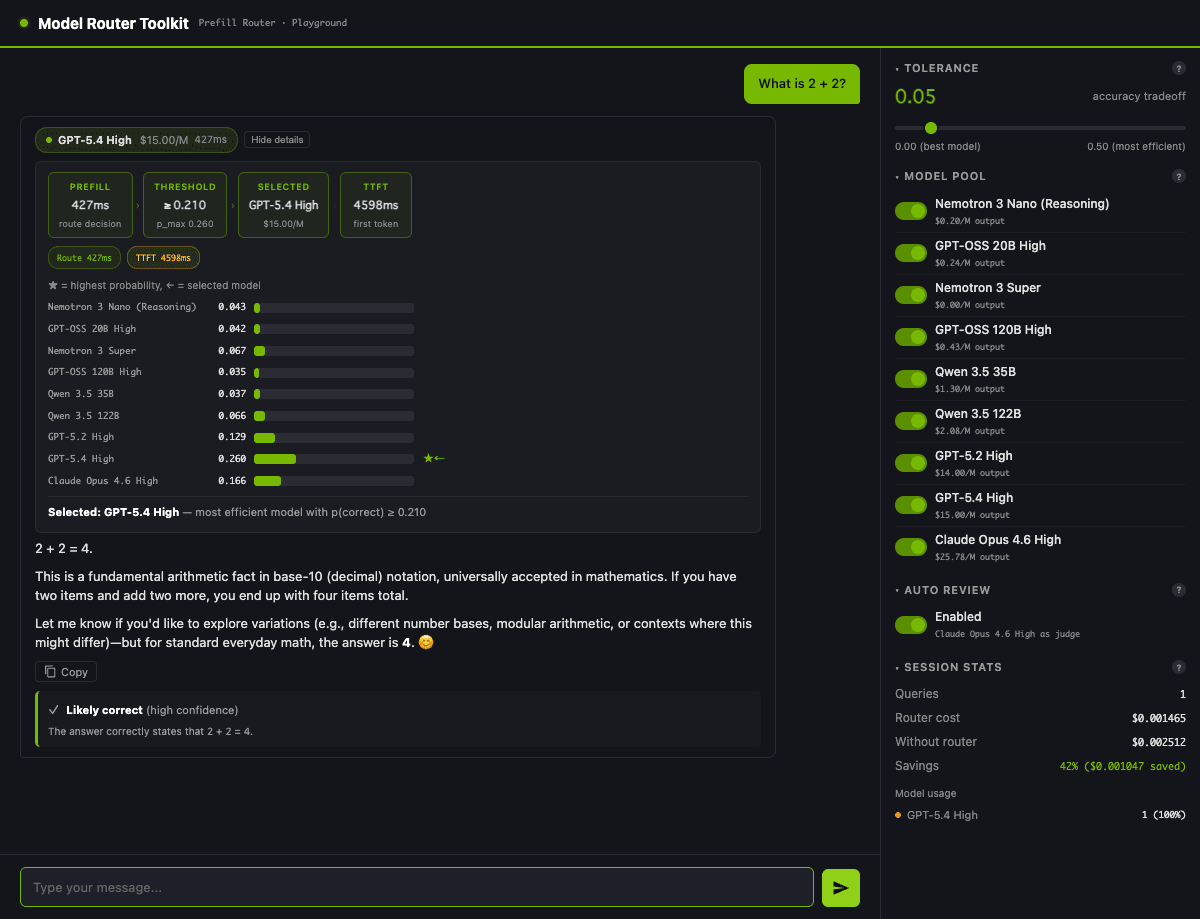Adjust the tolerance slider handle
This screenshot has height=919, width=1200.
pyautogui.click(x=931, y=128)
